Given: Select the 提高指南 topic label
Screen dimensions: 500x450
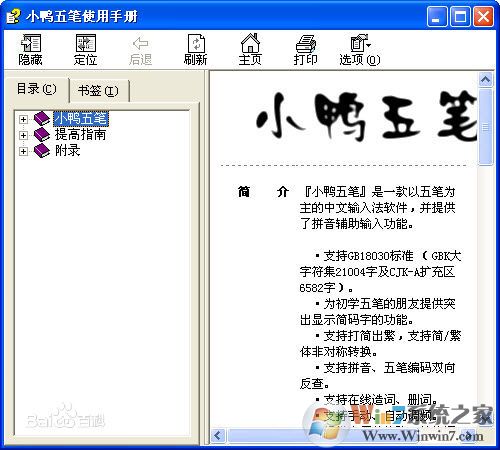Looking at the screenshot, I should [80, 134].
